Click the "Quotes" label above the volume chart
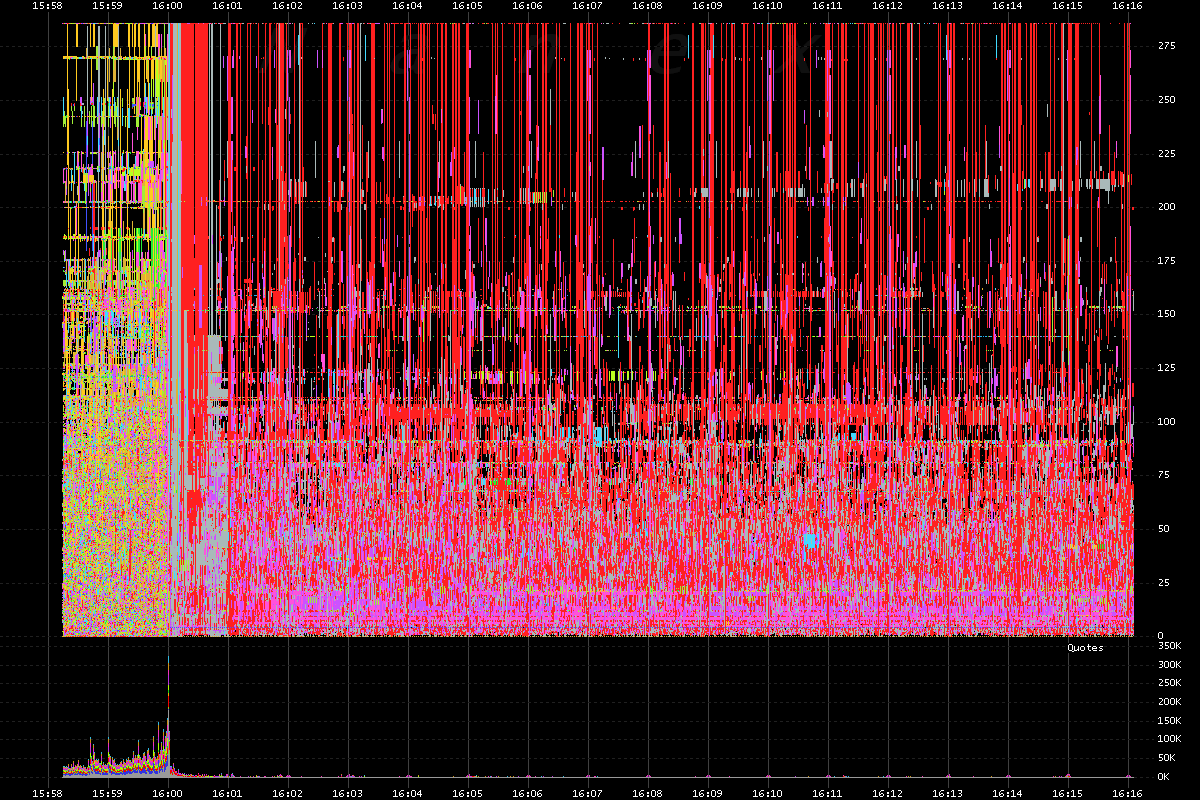Image resolution: width=1200 pixels, height=800 pixels. point(1085,647)
